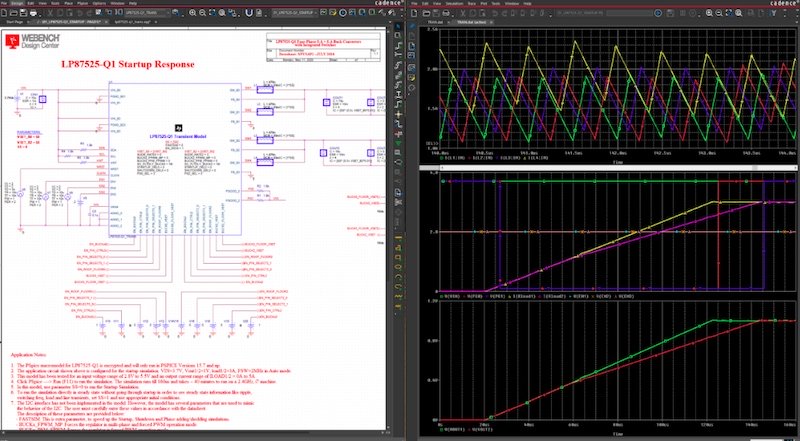Screen dimensions: 800x441
Task: Click the LP87525-Q1 Startup Response title text
Action: [x=128, y=65]
